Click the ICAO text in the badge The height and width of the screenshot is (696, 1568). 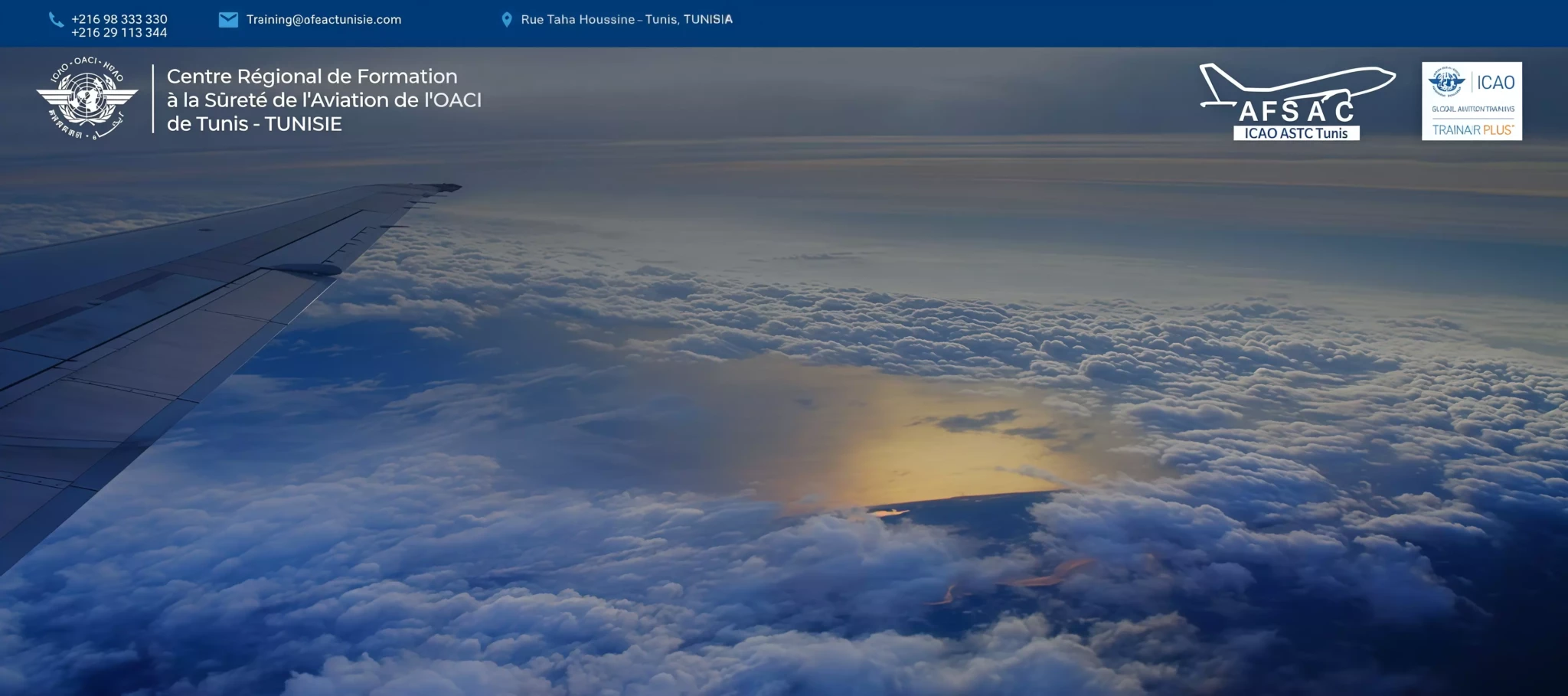(x=1495, y=83)
